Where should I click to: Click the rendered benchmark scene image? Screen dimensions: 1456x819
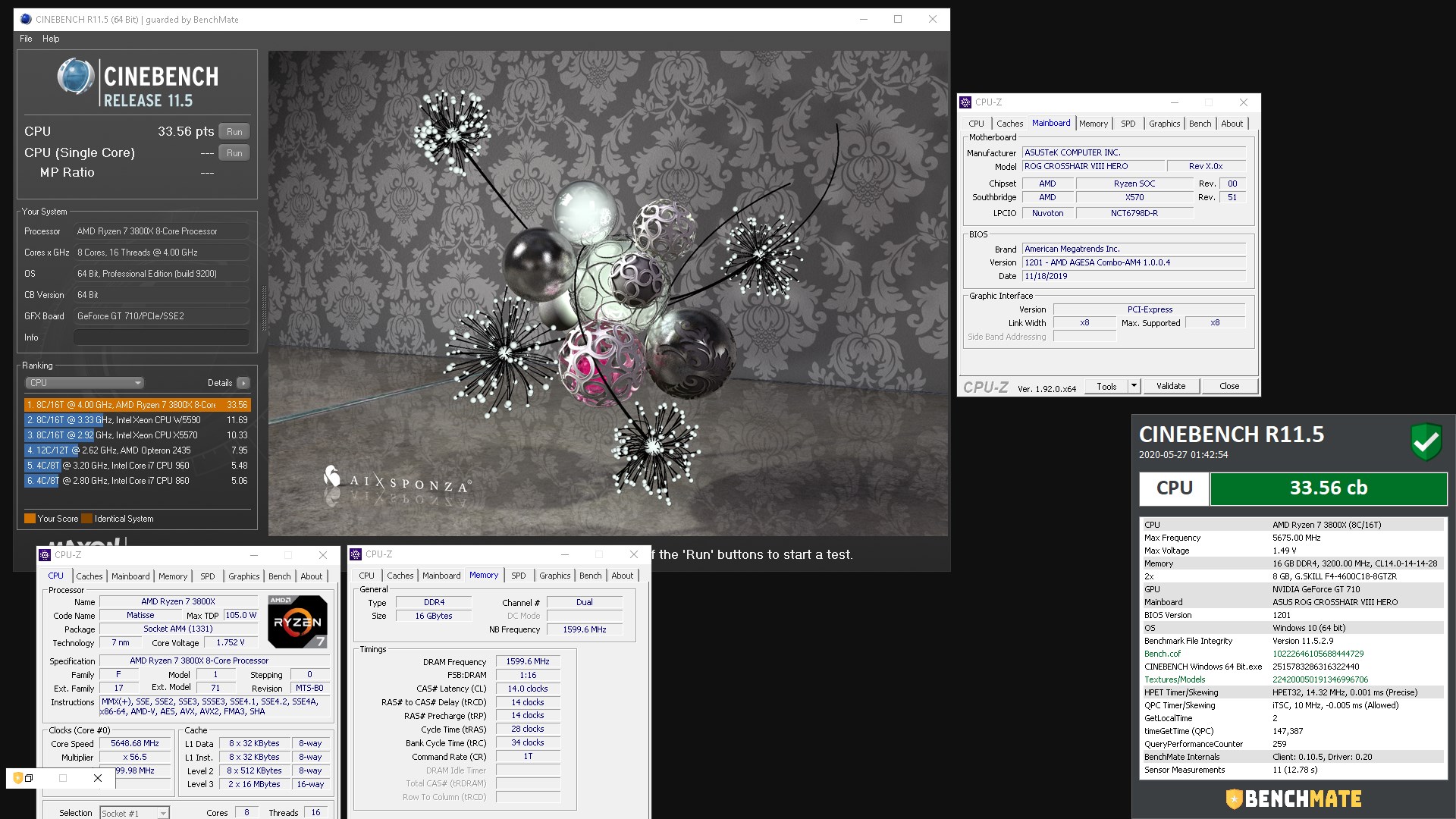click(607, 293)
